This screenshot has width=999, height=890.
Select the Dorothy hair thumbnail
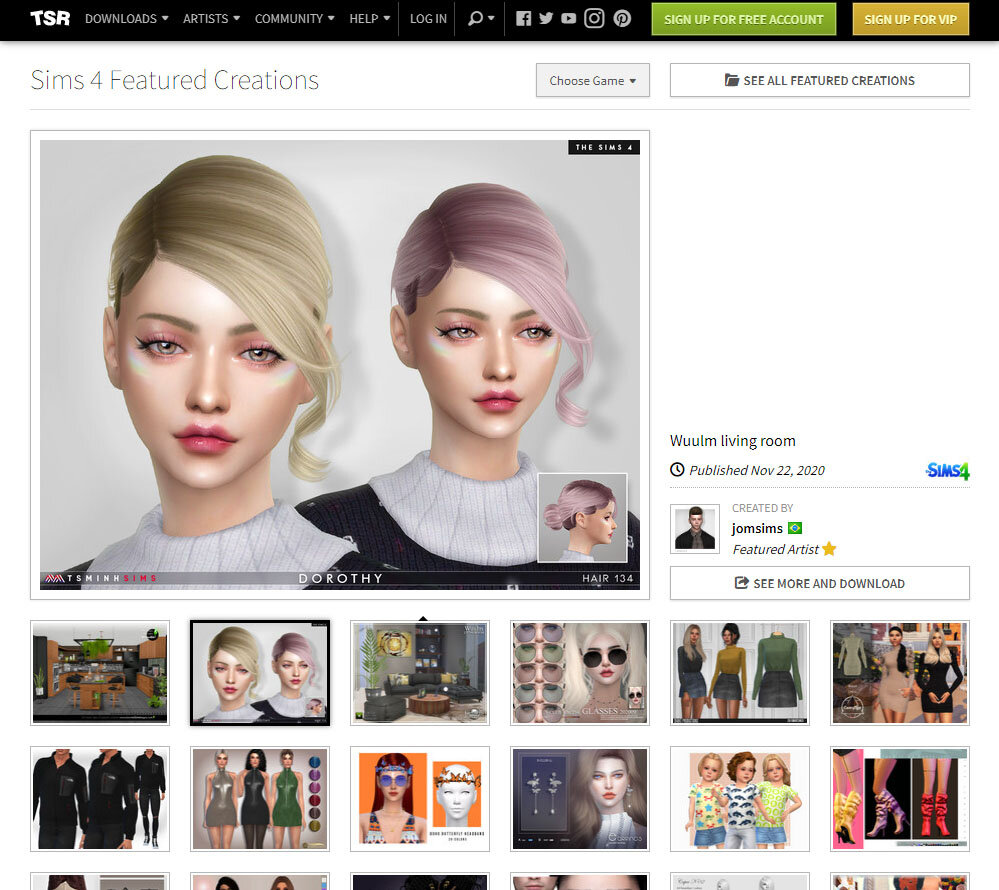[x=260, y=673]
